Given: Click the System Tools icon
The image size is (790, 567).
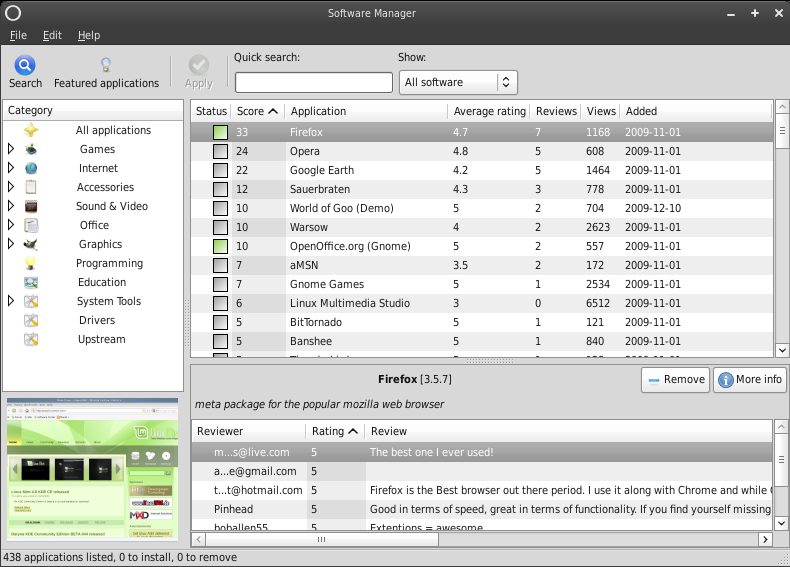Looking at the screenshot, I should (31, 301).
